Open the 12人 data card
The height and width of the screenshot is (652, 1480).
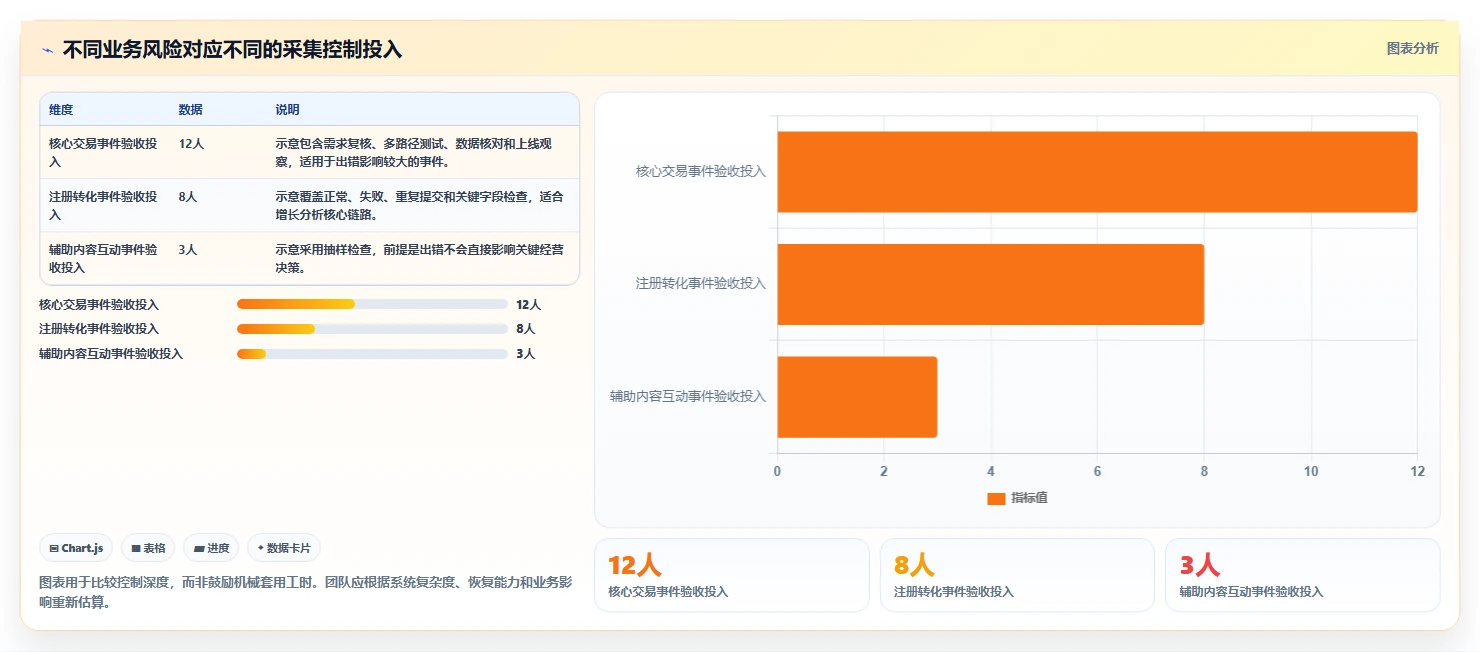(x=732, y=575)
